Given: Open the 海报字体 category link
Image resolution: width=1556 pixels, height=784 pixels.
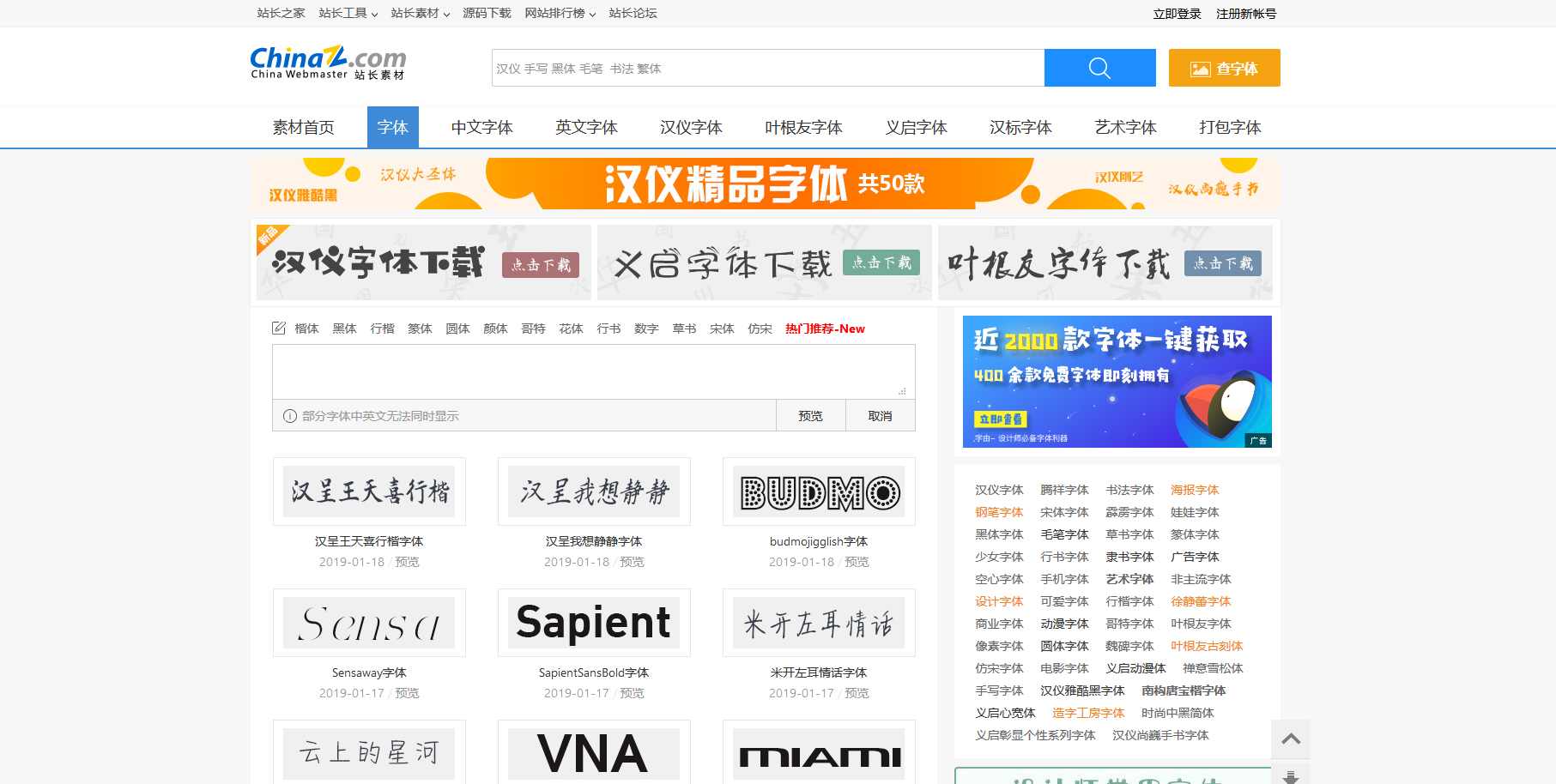Looking at the screenshot, I should (1195, 490).
